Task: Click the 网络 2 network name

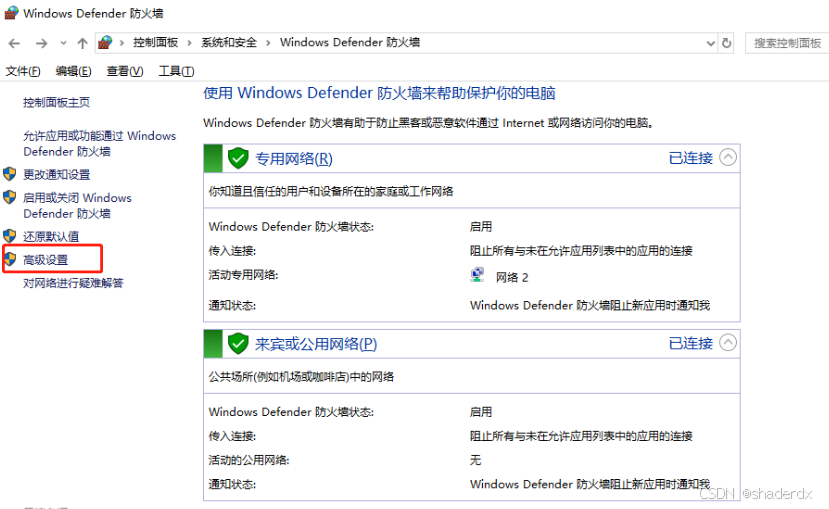Action: tap(512, 277)
